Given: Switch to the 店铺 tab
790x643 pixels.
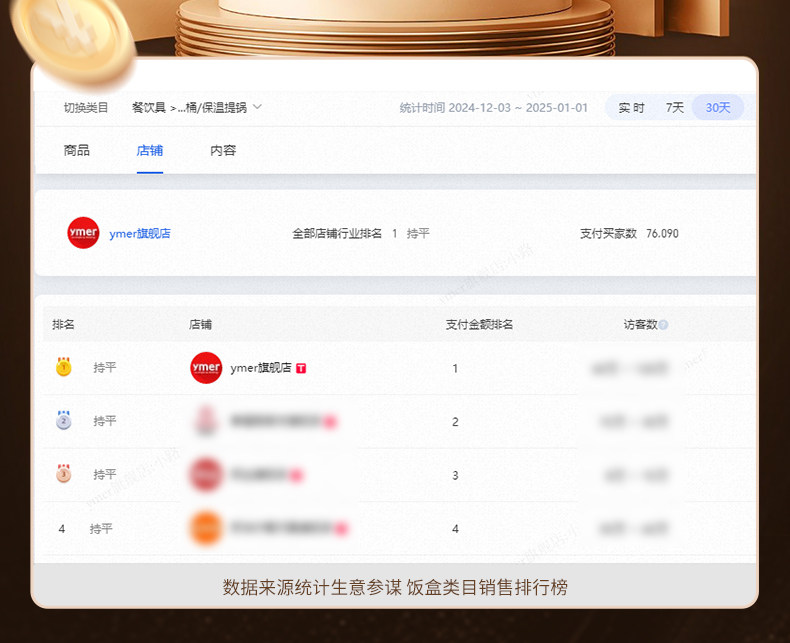Looking at the screenshot, I should (150, 150).
